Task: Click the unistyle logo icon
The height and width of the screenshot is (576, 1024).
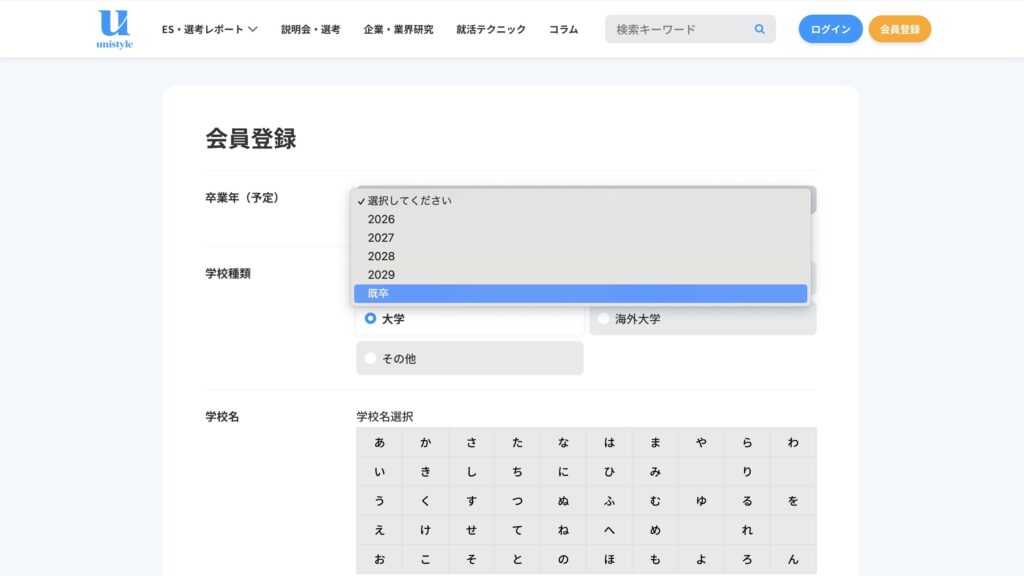Action: [115, 29]
